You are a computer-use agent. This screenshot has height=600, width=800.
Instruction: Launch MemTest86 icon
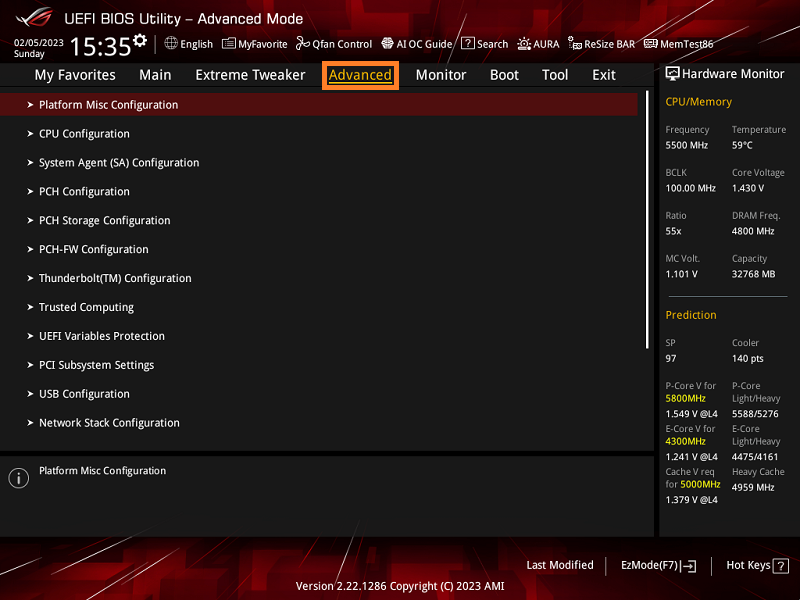651,44
